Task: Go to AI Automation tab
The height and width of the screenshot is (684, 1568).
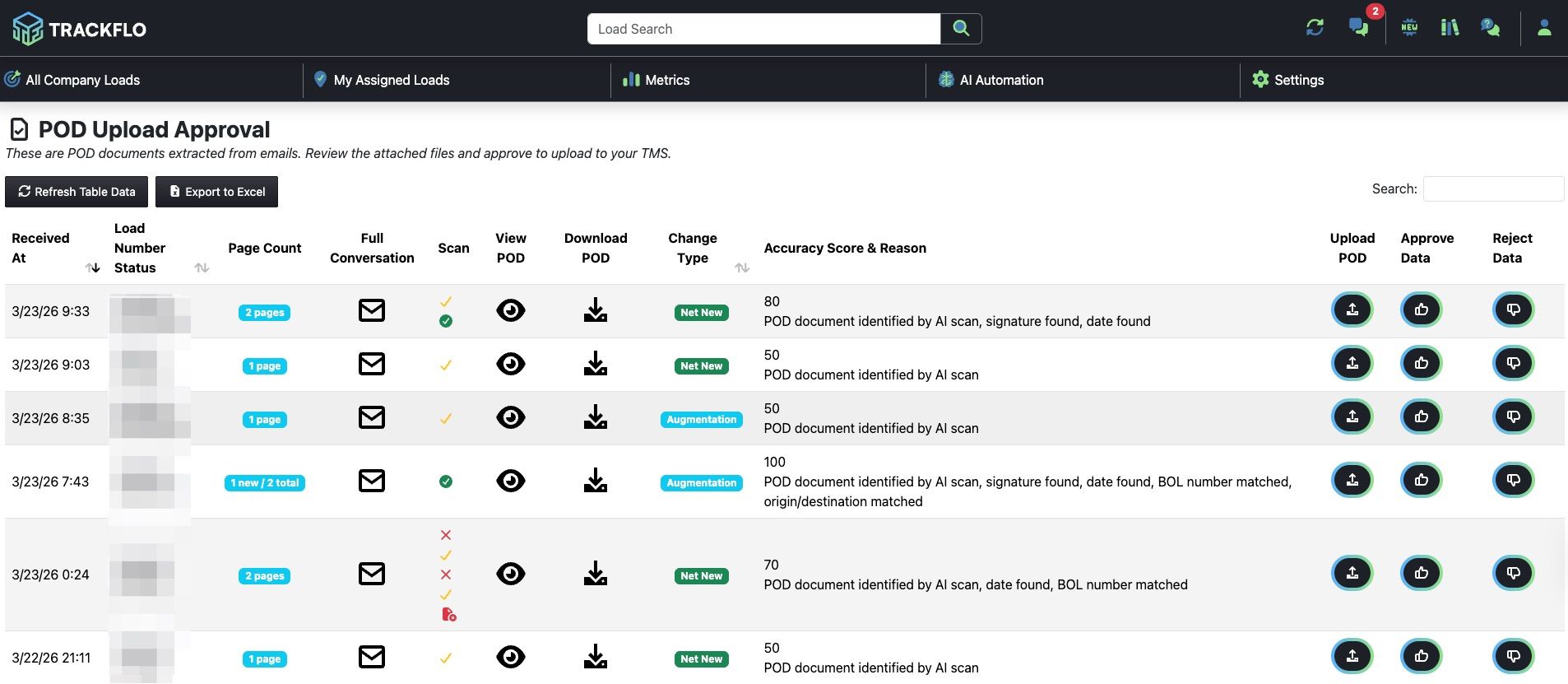Action: [991, 80]
